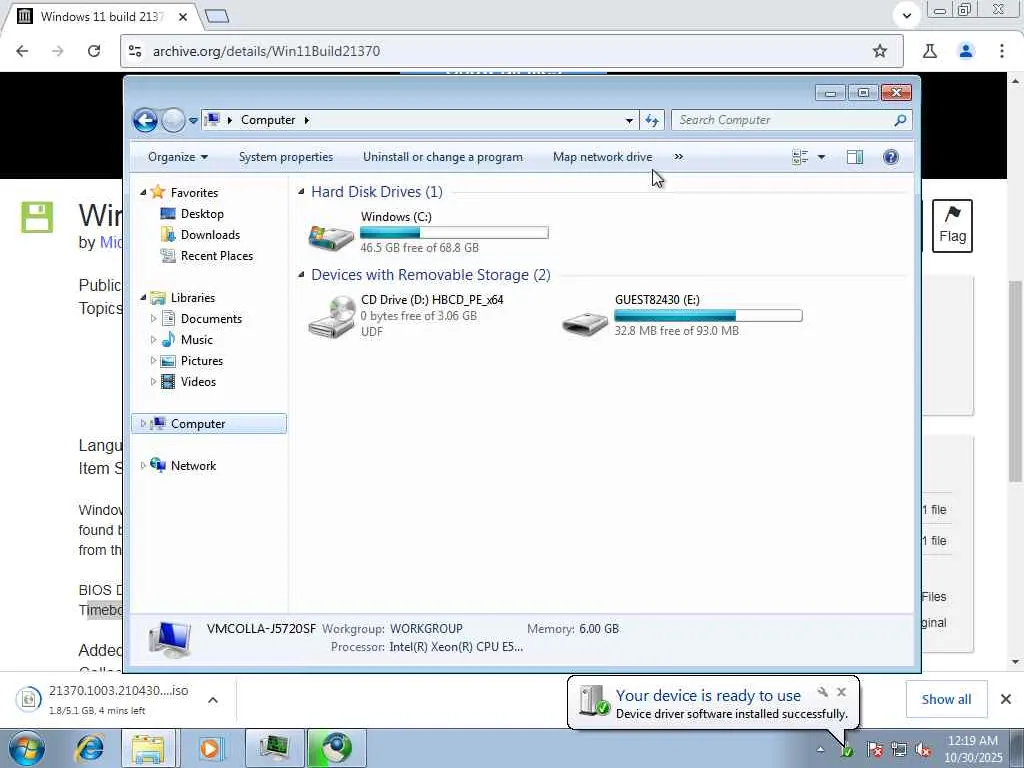Open System properties from toolbar

click(x=285, y=157)
